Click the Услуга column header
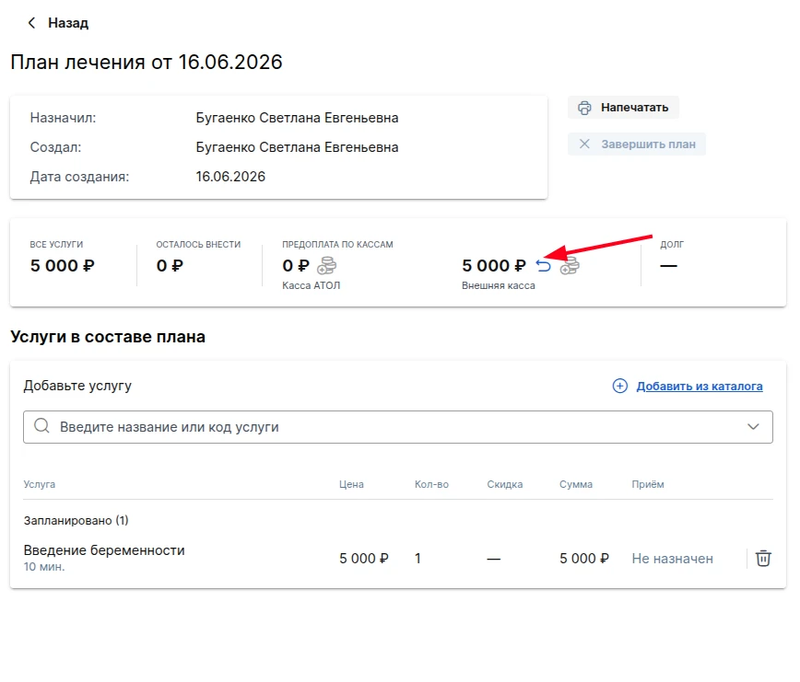The width and height of the screenshot is (800, 682). pos(39,484)
